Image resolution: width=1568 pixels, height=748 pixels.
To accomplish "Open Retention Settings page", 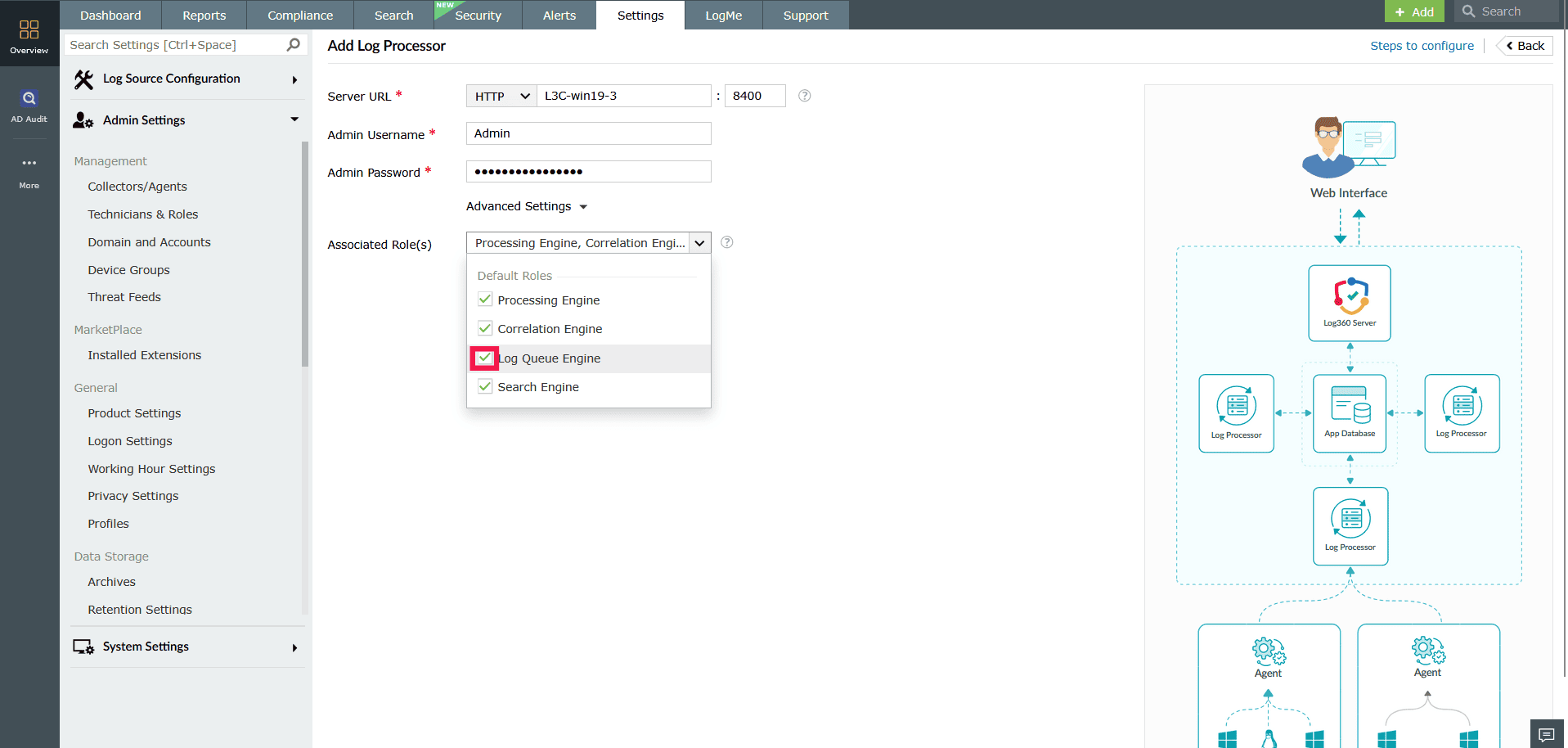I will pos(140,610).
